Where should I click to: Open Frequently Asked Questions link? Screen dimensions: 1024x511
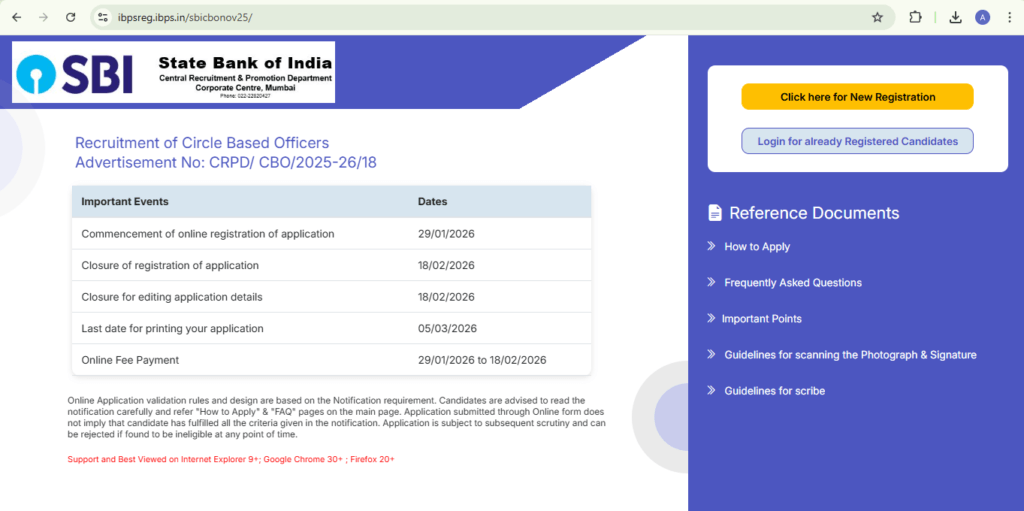point(792,283)
